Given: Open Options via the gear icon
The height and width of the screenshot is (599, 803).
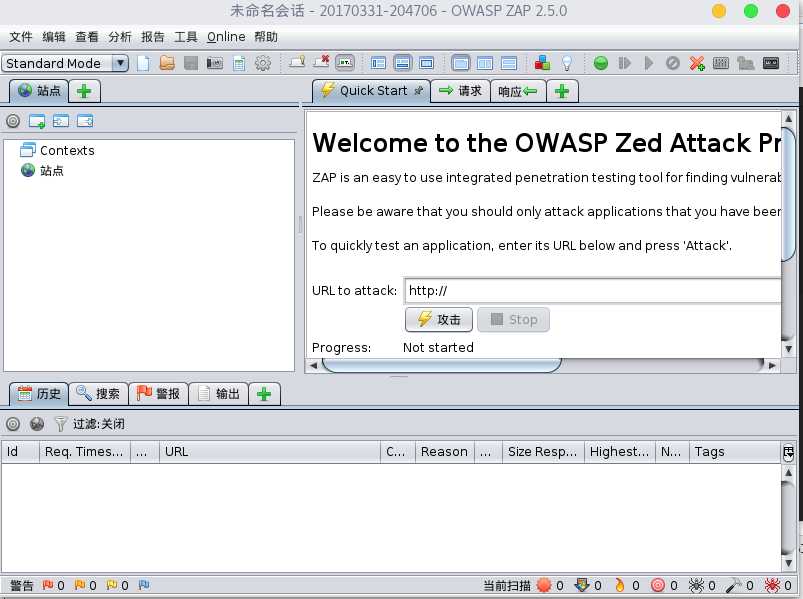Looking at the screenshot, I should pyautogui.click(x=263, y=63).
